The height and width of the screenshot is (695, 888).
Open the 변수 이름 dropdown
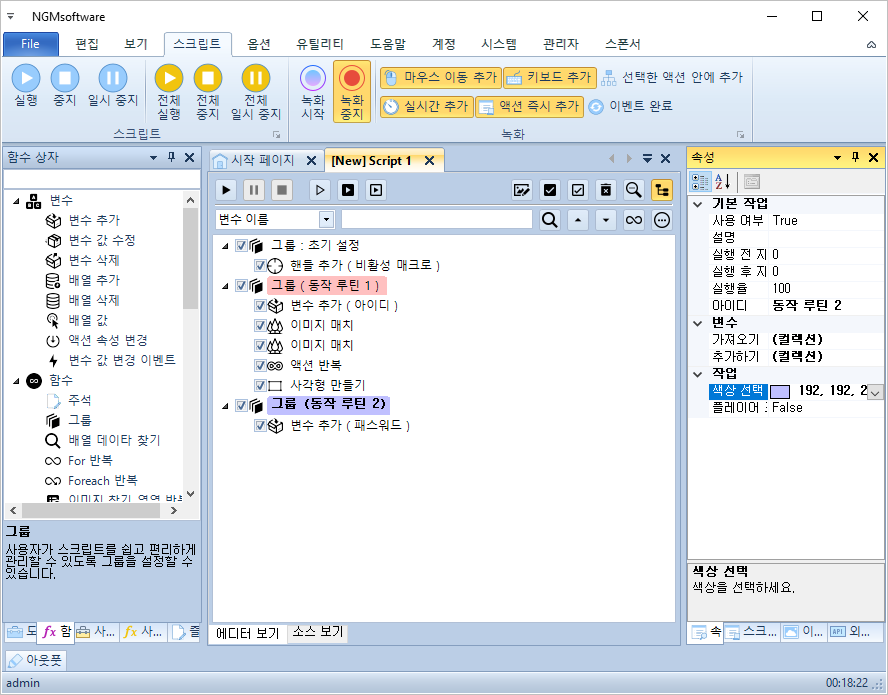(x=326, y=220)
